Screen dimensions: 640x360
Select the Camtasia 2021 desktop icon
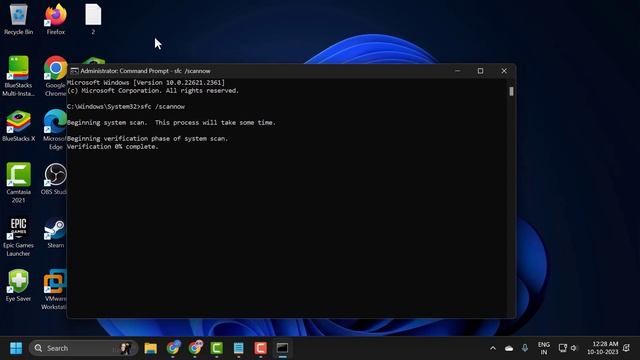coord(18,183)
